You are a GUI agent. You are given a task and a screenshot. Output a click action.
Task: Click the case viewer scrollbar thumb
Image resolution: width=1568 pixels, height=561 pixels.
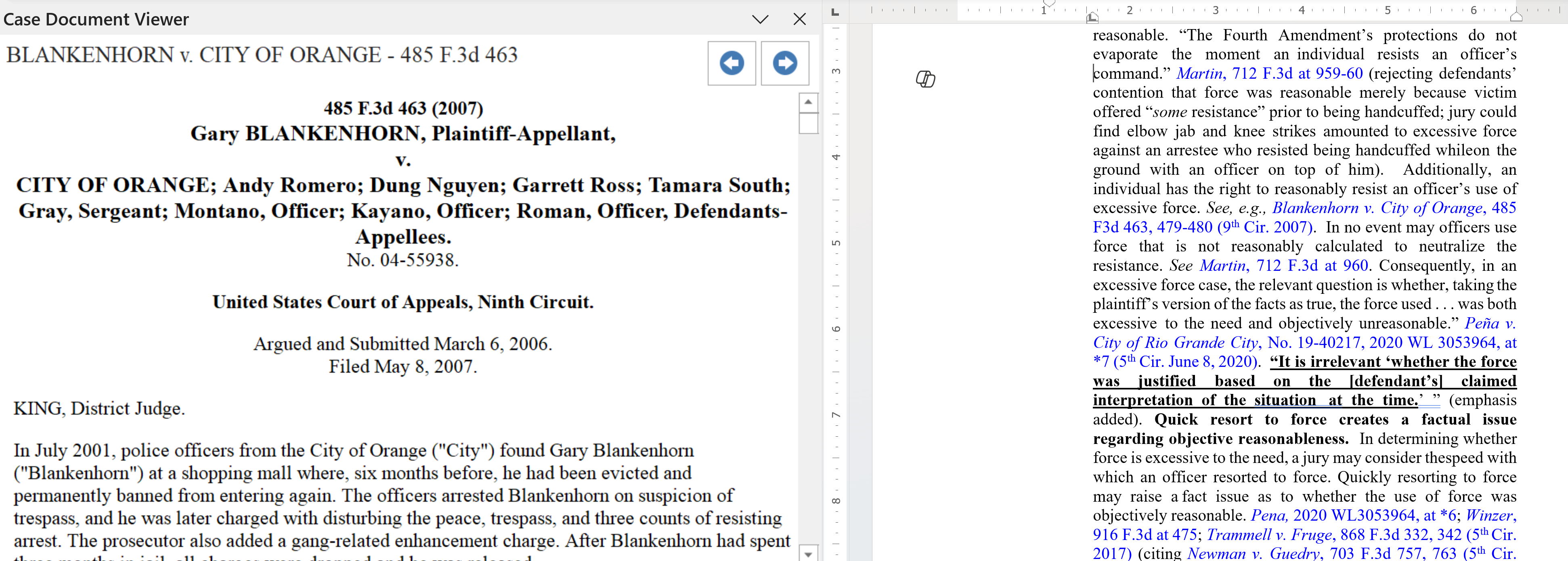pos(808,122)
